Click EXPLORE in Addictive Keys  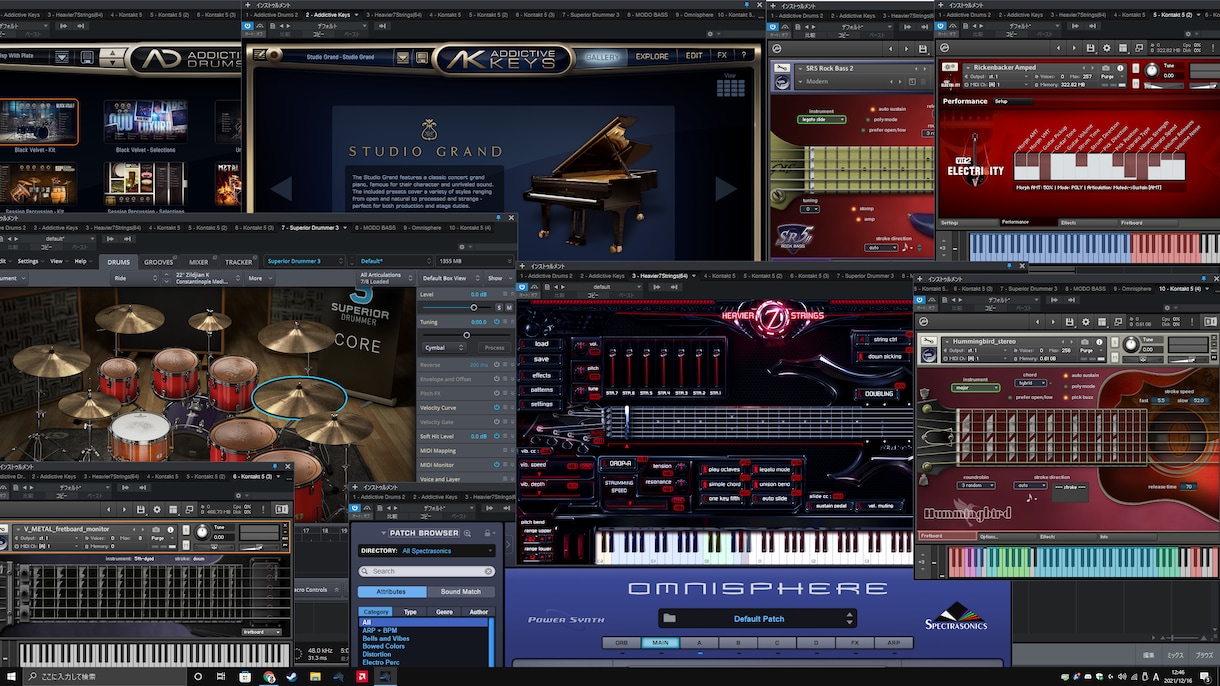pyautogui.click(x=652, y=57)
